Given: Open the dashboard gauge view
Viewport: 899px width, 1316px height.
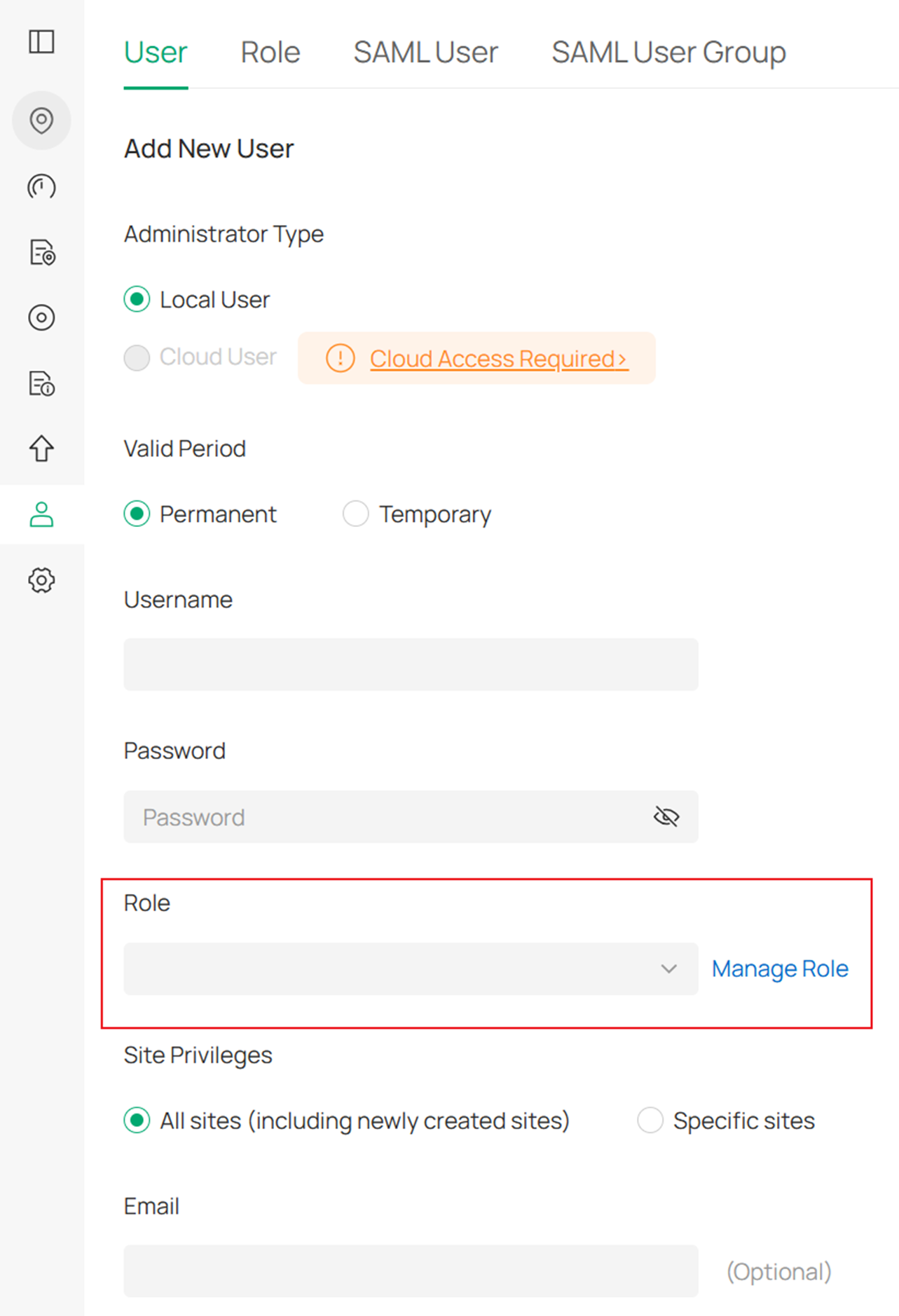Looking at the screenshot, I should (41, 187).
